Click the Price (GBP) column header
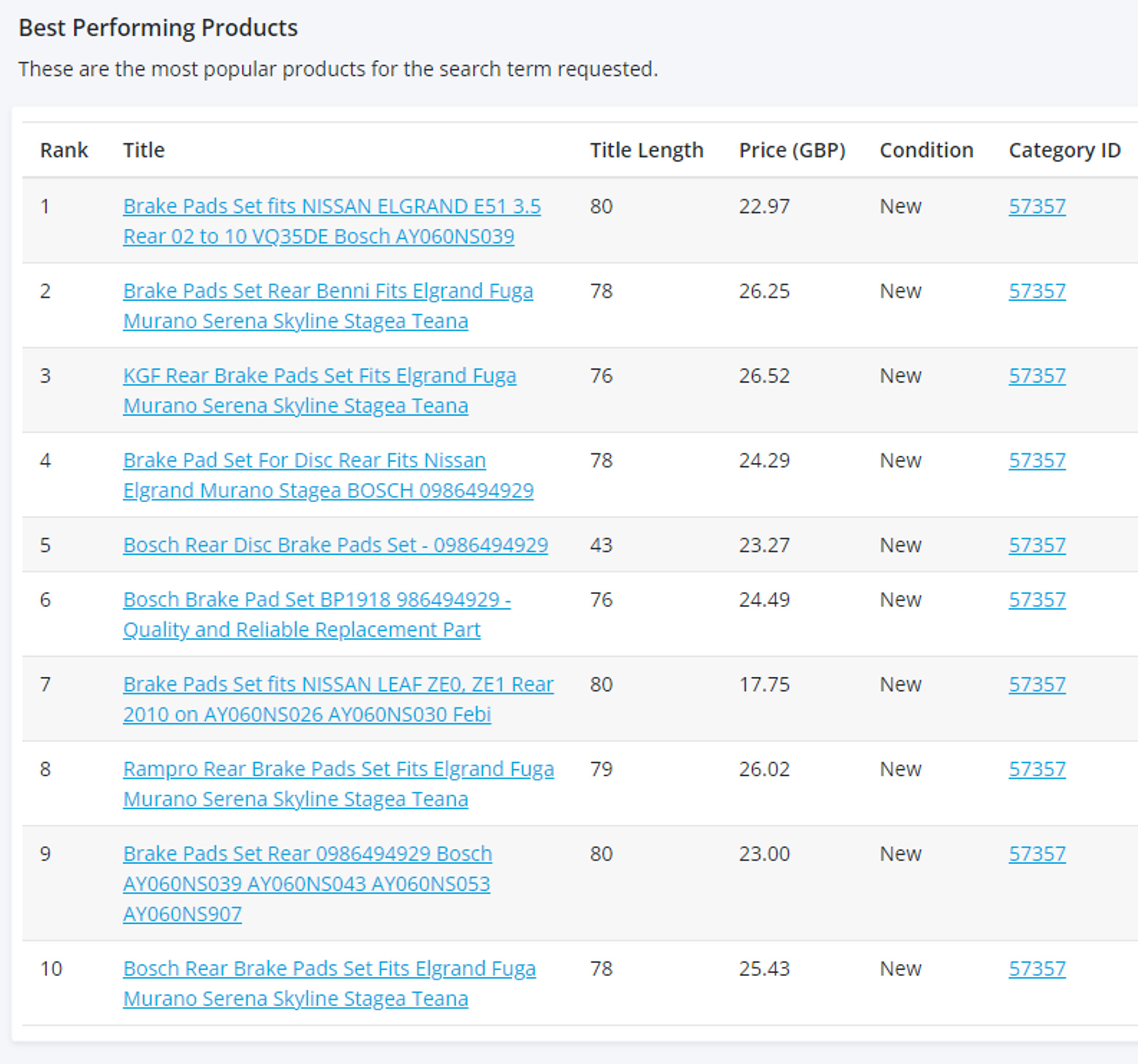Image resolution: width=1138 pixels, height=1064 pixels. coord(792,150)
